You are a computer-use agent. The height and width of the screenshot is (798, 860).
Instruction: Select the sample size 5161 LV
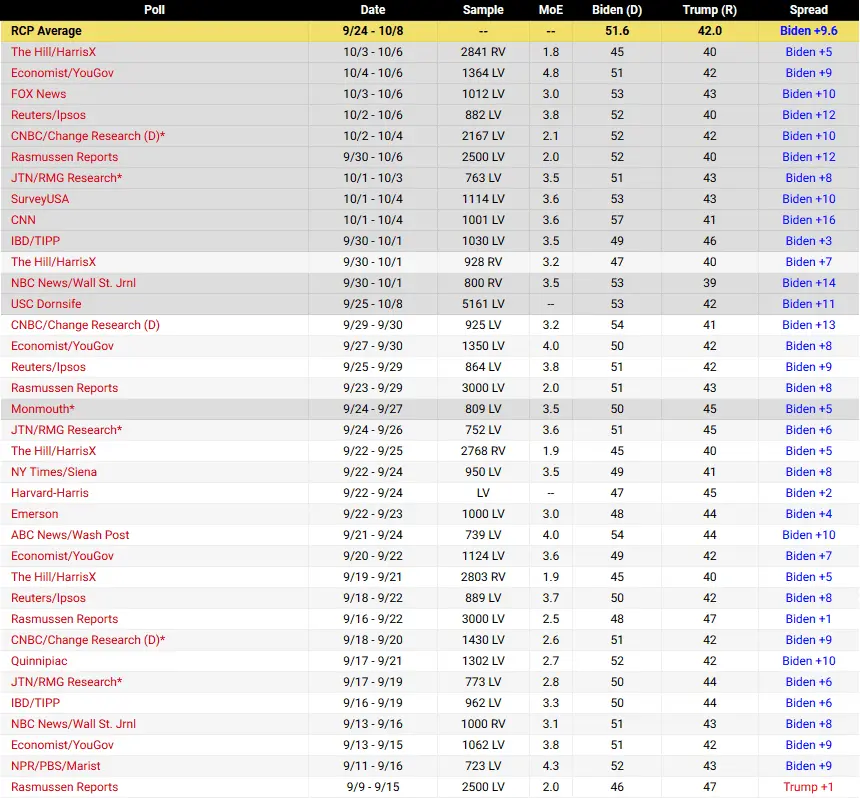click(x=483, y=304)
